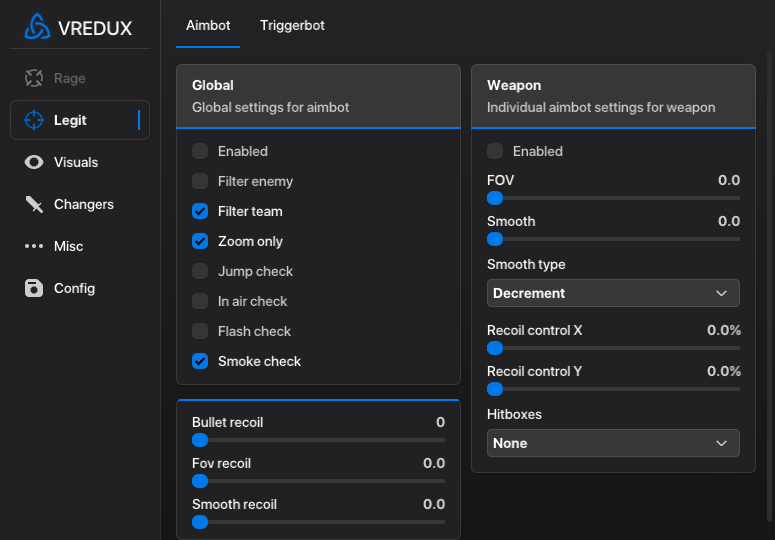Open the Hitboxes None dropdown
Viewport: 775px width, 540px height.
coord(613,443)
